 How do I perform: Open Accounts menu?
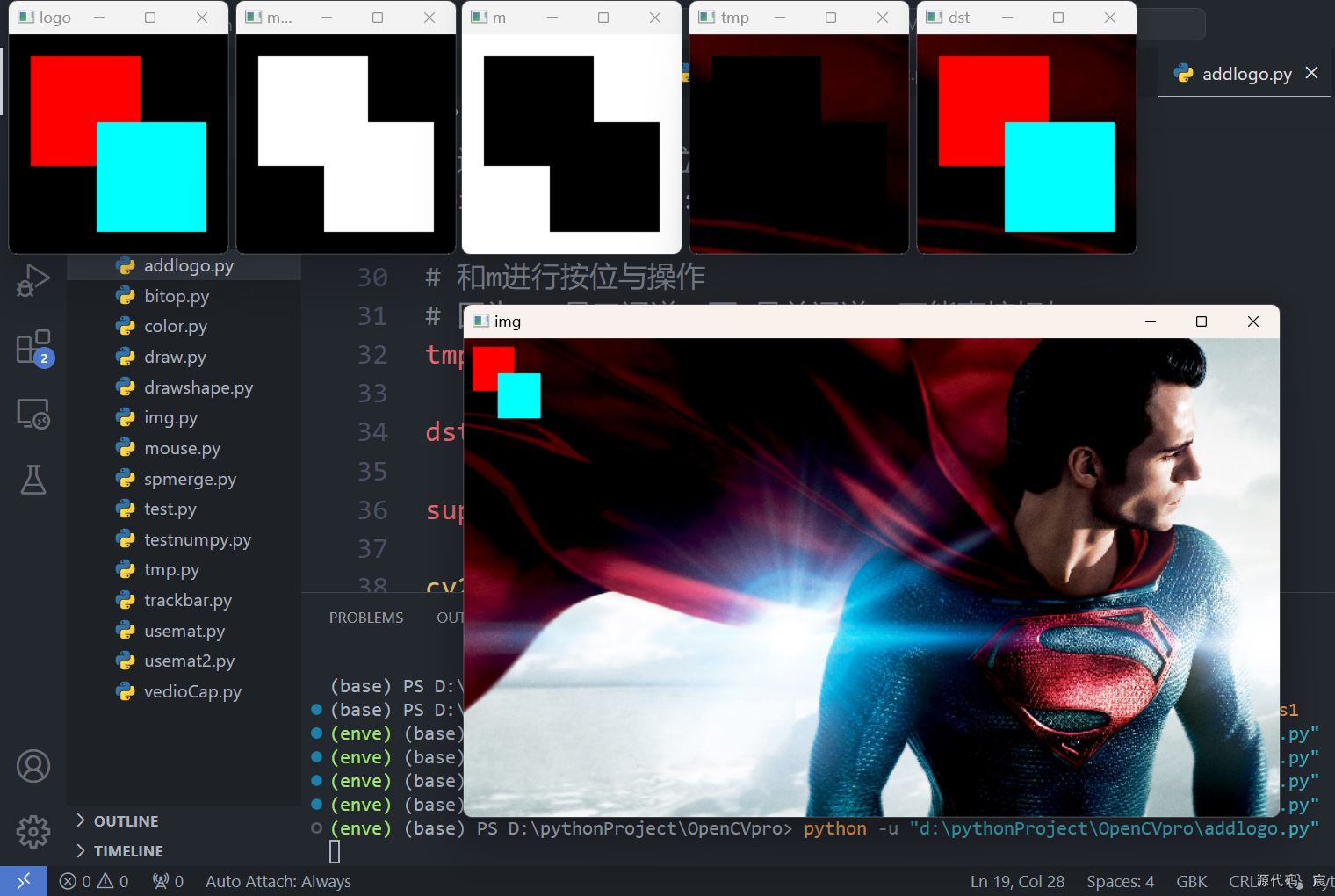[33, 766]
